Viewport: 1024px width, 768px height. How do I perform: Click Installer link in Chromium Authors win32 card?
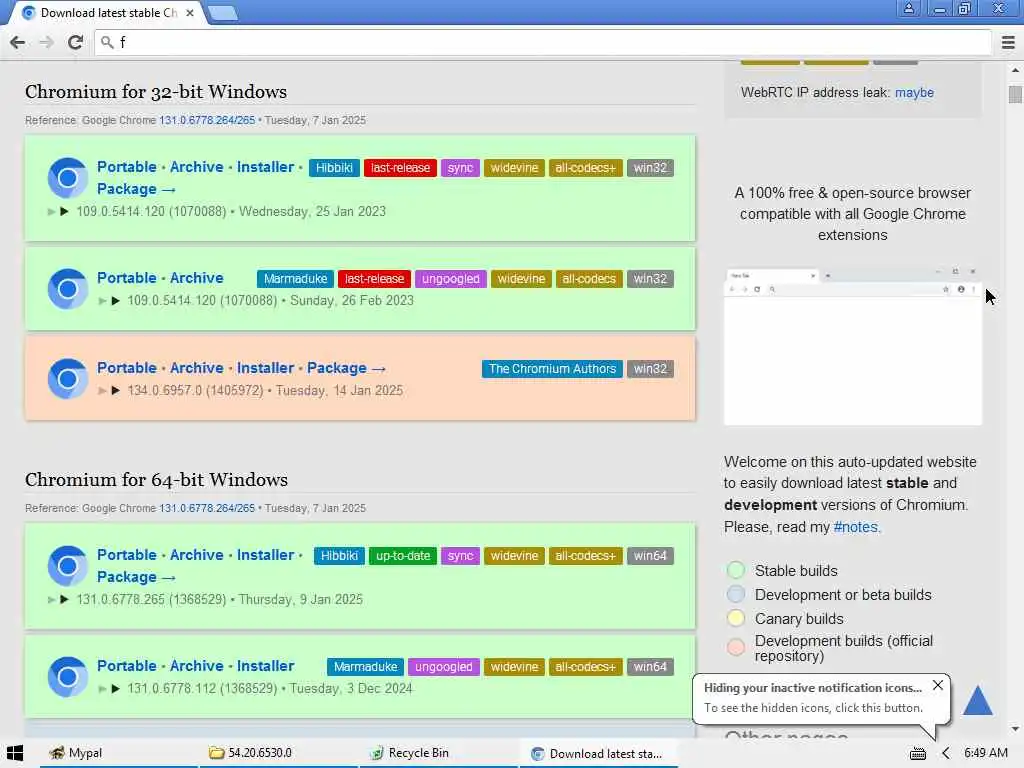pos(265,368)
